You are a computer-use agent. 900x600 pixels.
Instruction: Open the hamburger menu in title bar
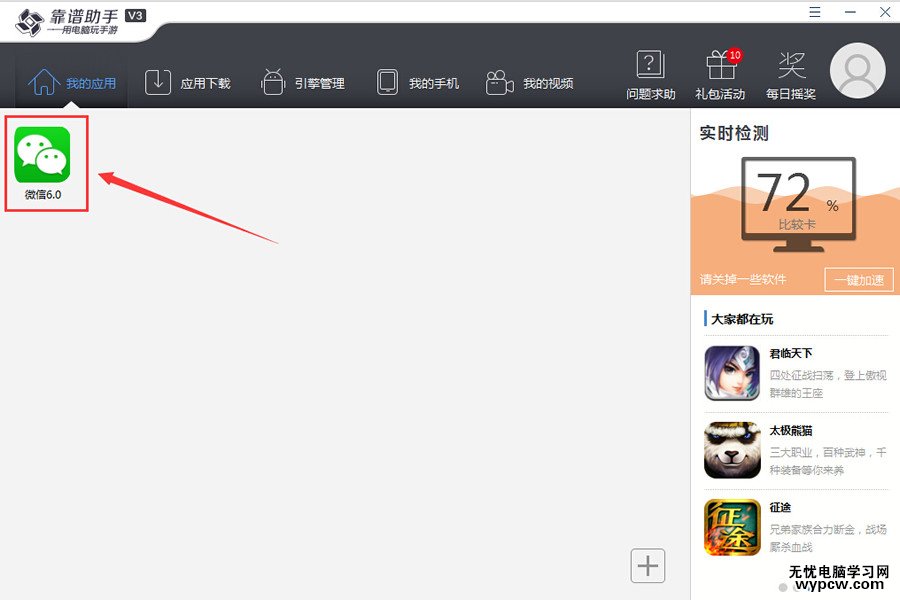[814, 12]
